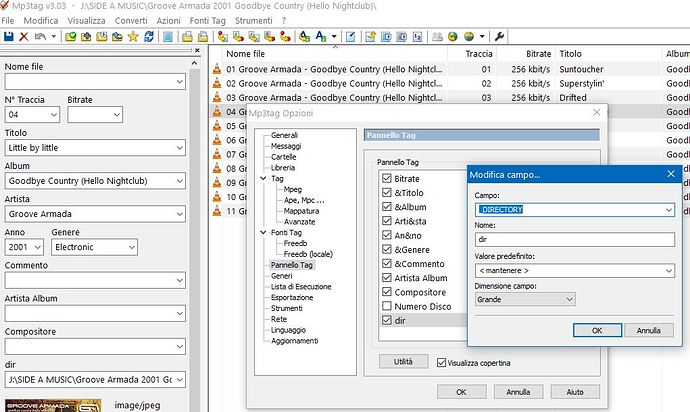
Task: Open the Azioni menu
Action: [169, 20]
